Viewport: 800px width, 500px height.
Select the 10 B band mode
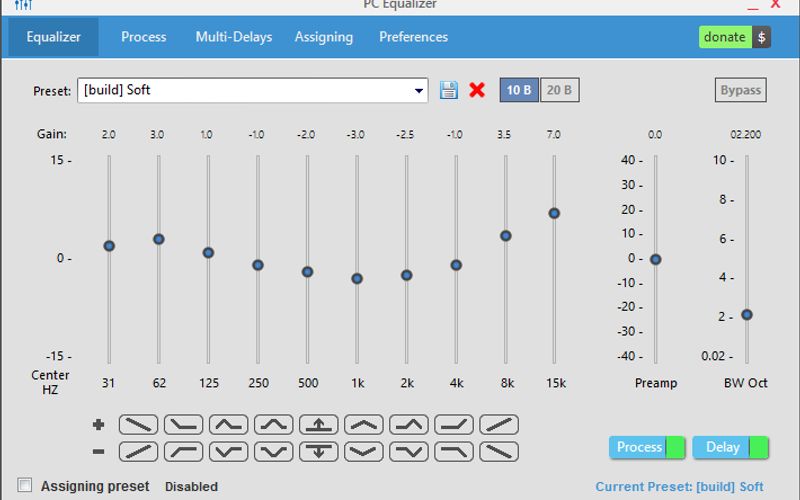(519, 90)
